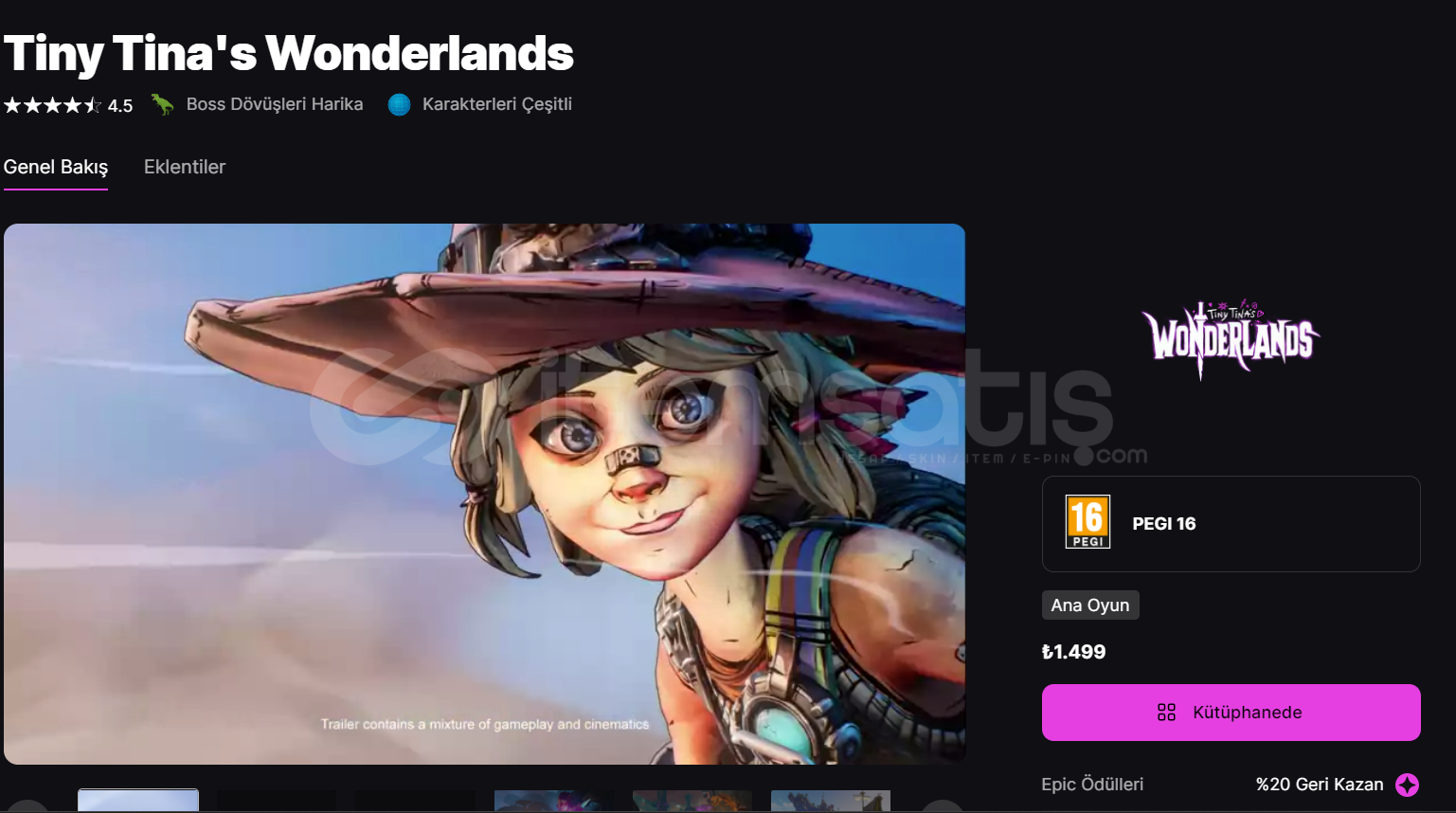Click the main Tiny Tina trailer video
The image size is (1456, 813).
[484, 494]
